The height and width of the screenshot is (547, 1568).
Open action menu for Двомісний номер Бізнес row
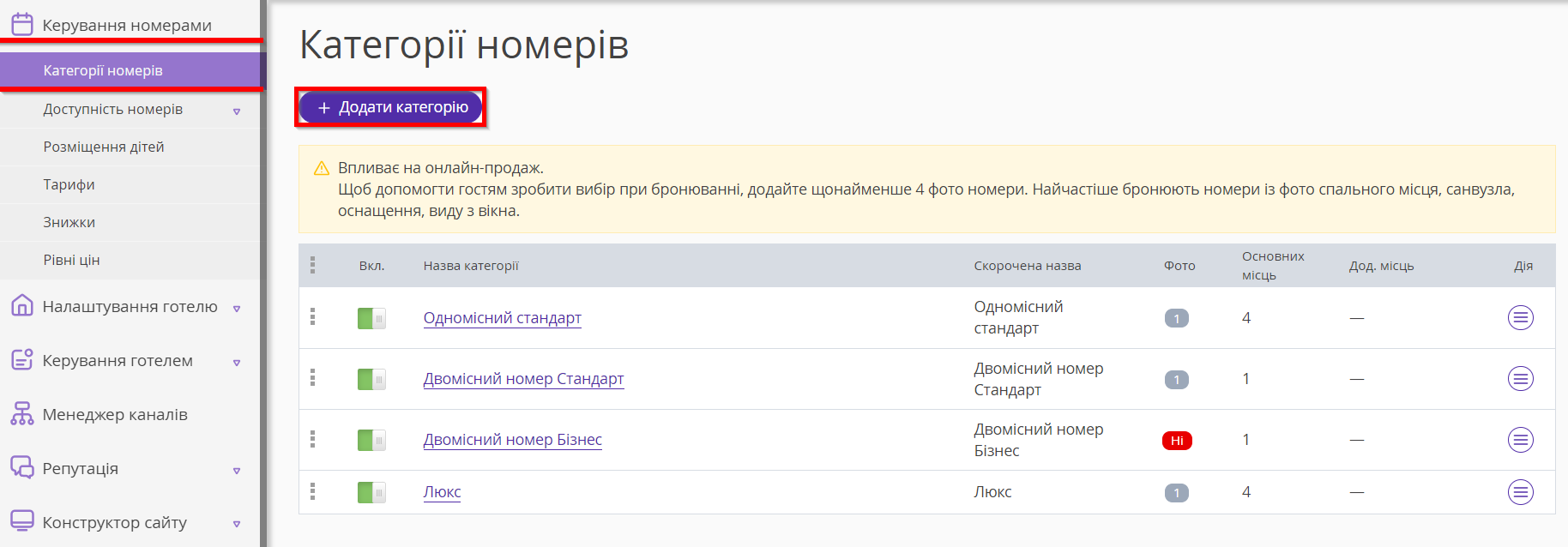[x=1521, y=440]
